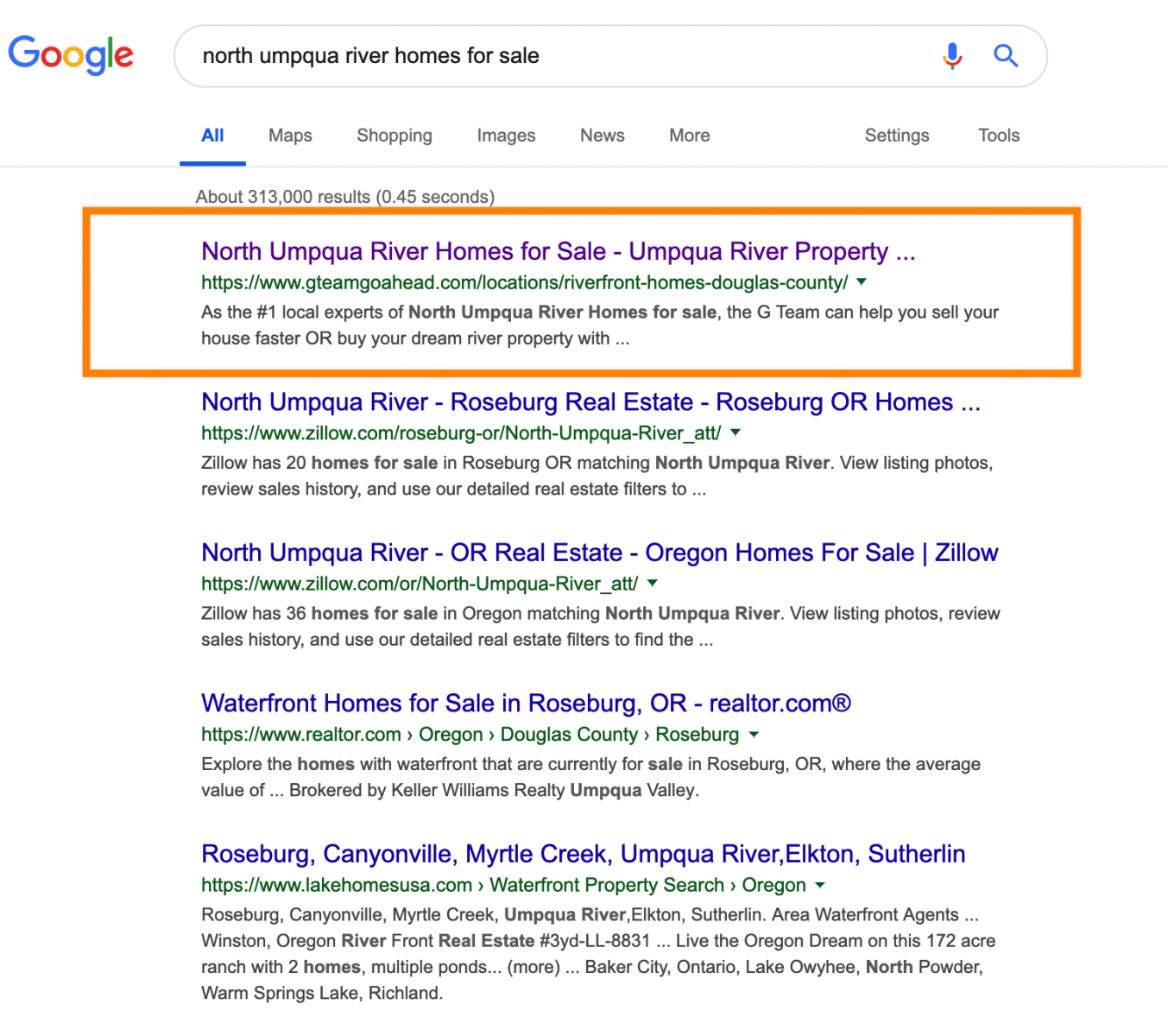Screen dimensions: 1168x1036
Task: Switch to Maps search results
Action: pyautogui.click(x=289, y=136)
